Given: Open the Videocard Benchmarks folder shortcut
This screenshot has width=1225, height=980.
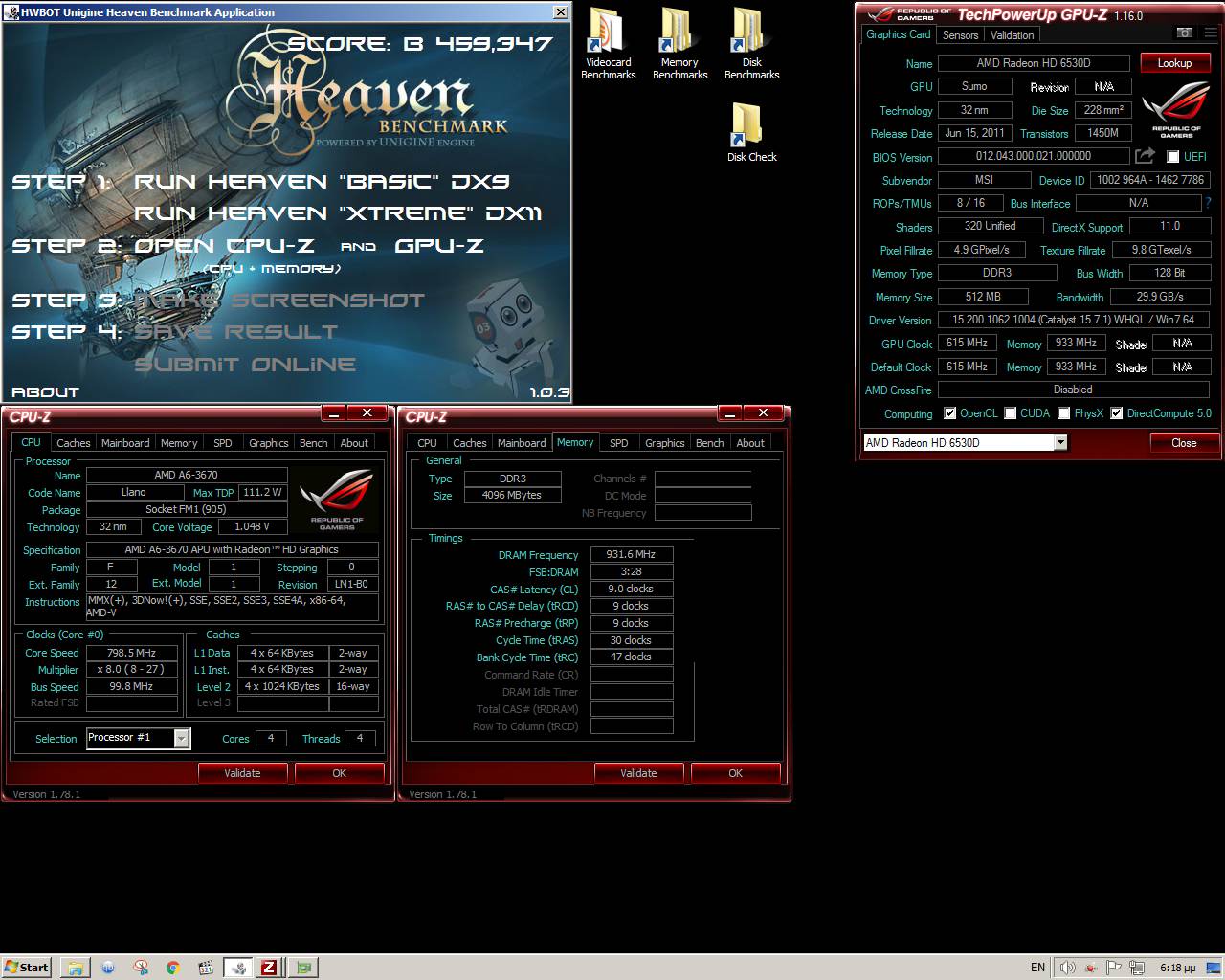Looking at the screenshot, I should (608, 44).
